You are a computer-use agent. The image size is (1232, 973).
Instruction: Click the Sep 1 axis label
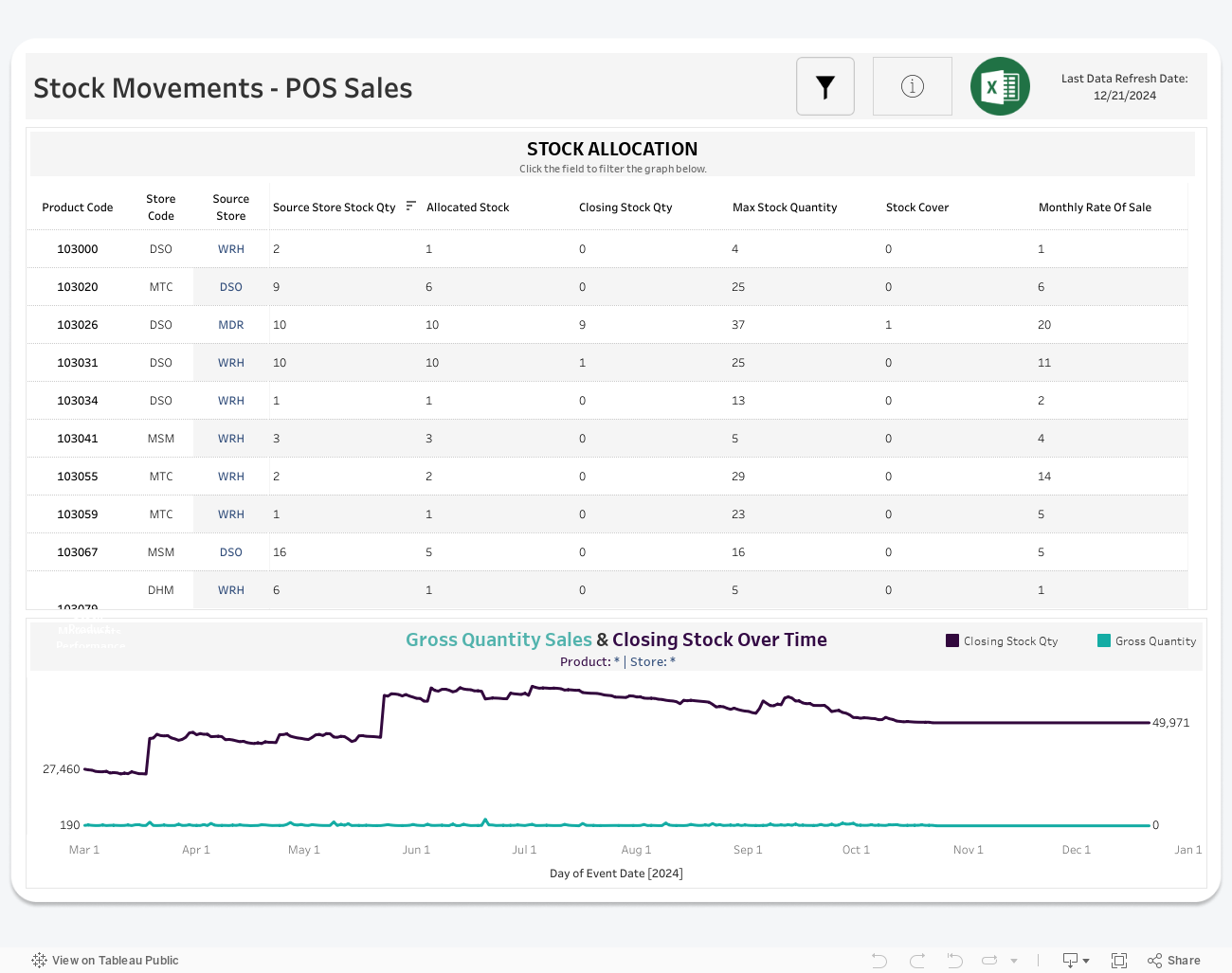[748, 850]
